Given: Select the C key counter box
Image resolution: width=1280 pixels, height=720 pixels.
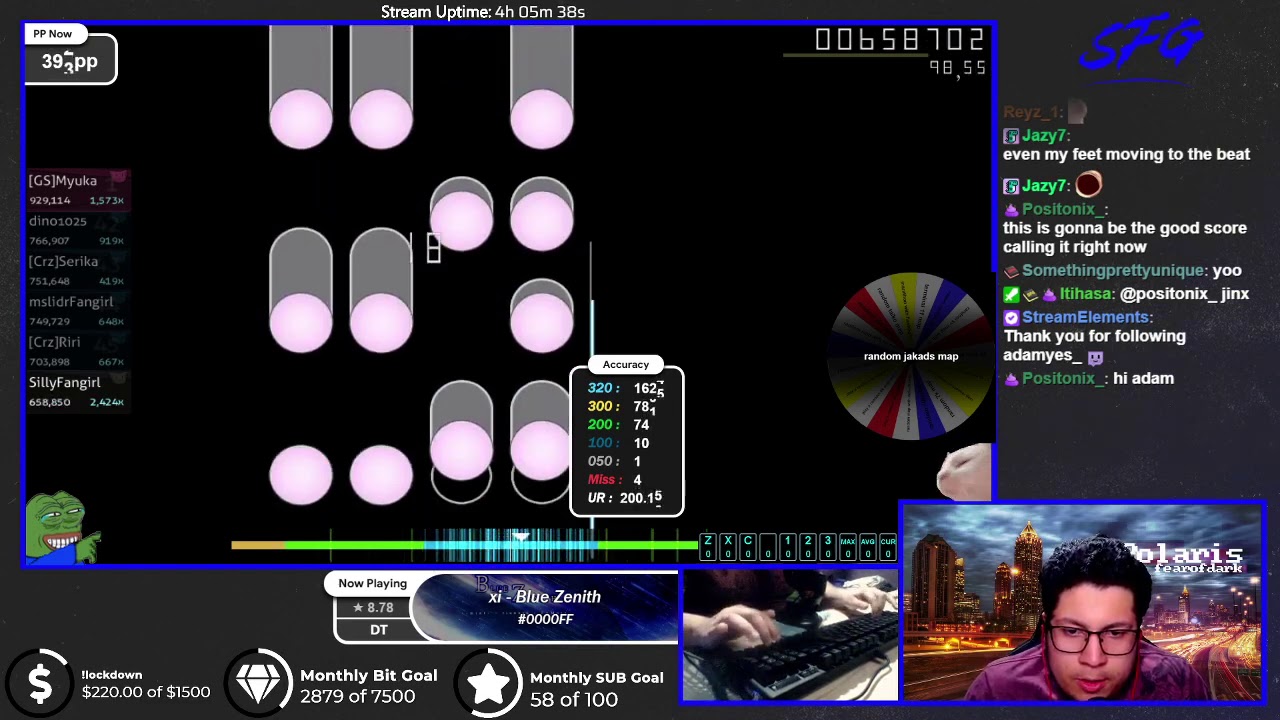Looking at the screenshot, I should [748, 547].
